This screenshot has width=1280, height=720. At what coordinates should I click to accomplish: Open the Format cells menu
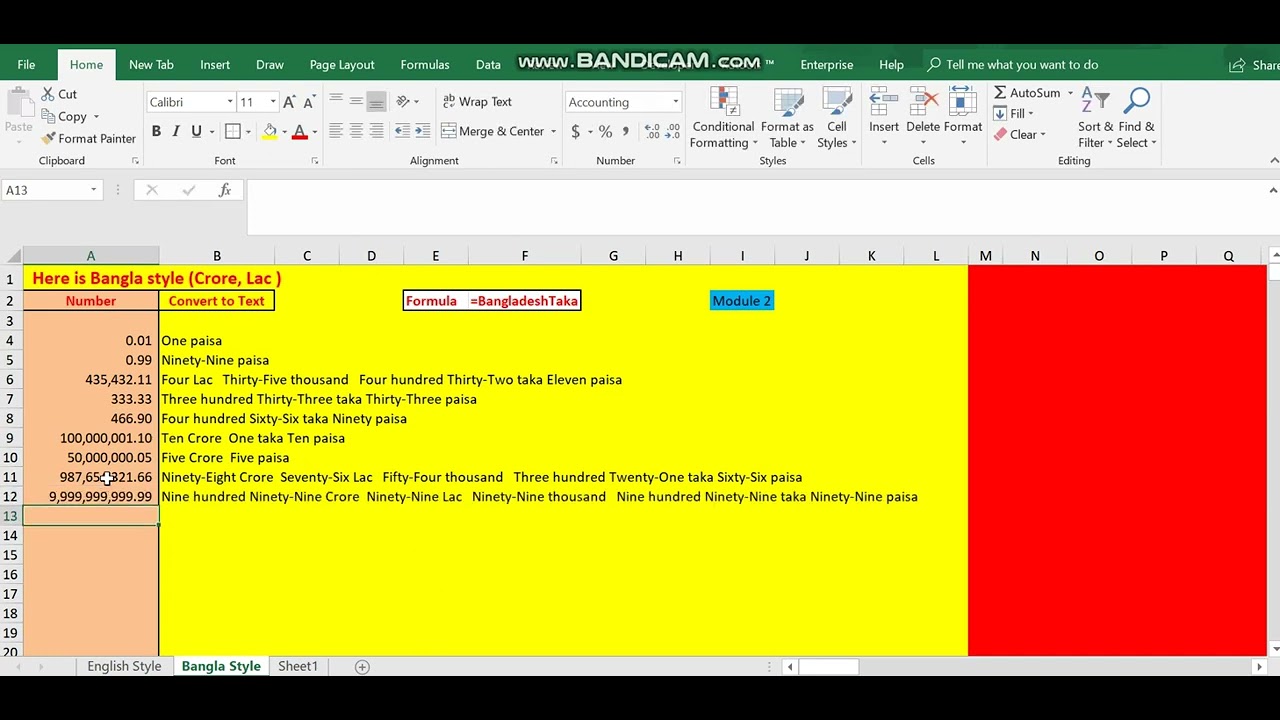(x=963, y=118)
